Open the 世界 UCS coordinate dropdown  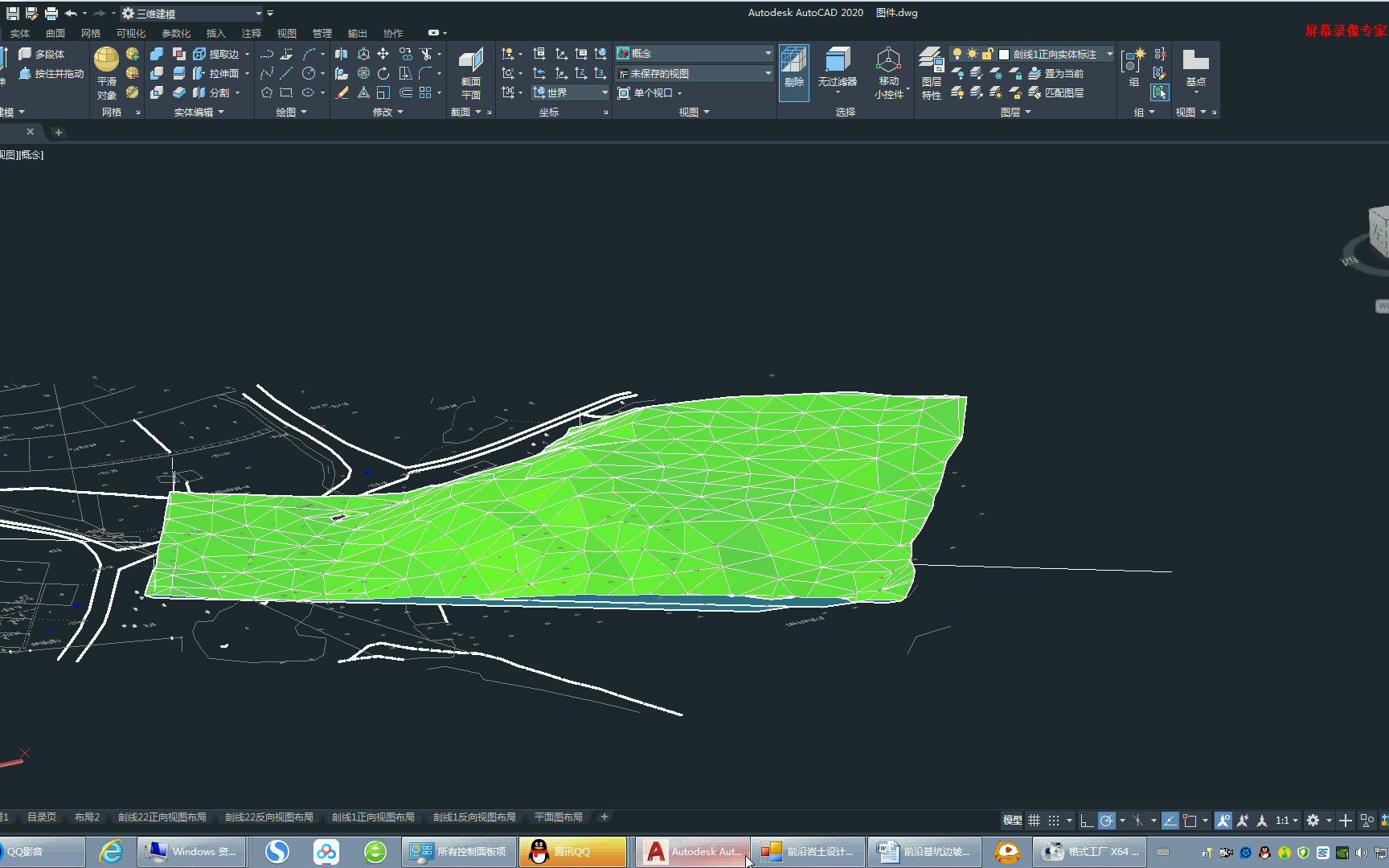[x=570, y=92]
